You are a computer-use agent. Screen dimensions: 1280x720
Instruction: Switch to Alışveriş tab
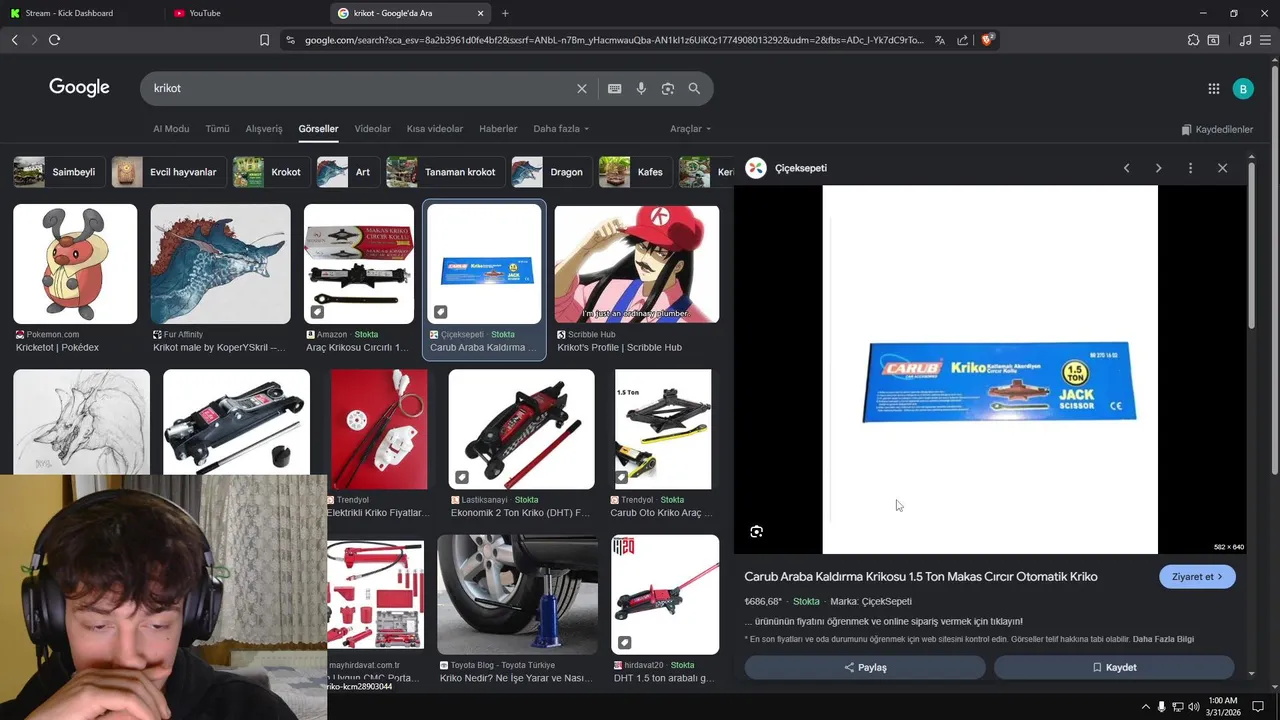pos(264,129)
